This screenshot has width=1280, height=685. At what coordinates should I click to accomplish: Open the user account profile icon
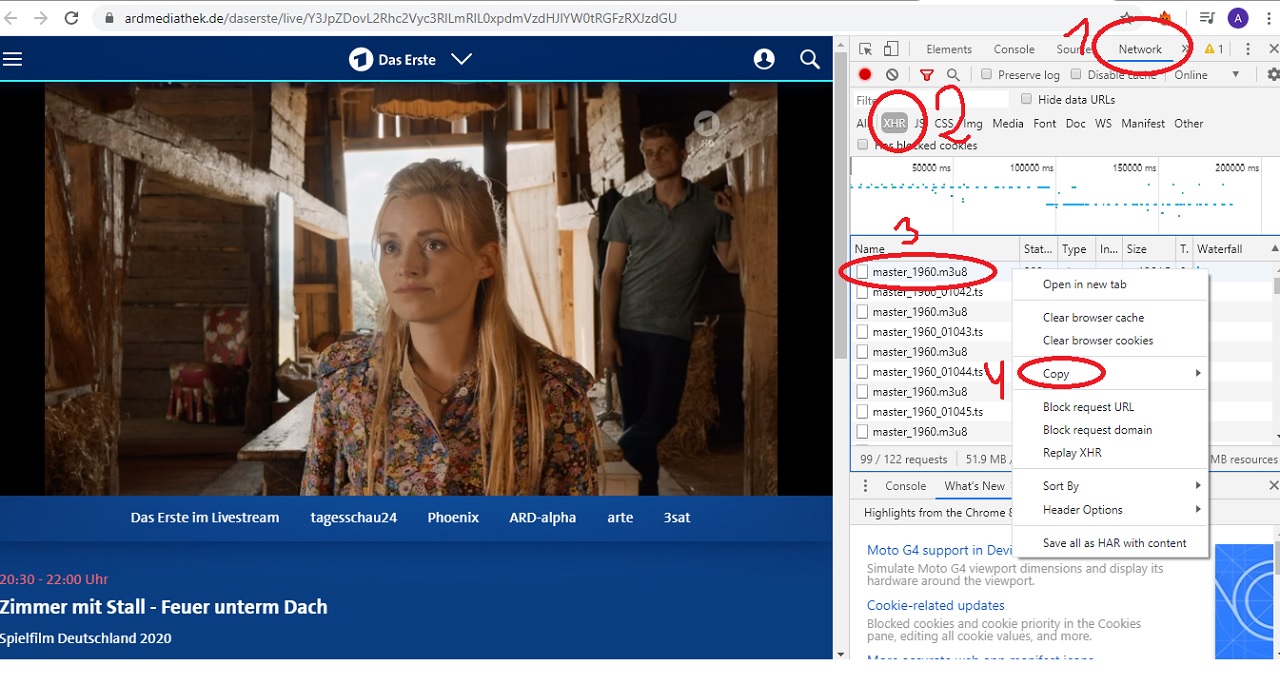(764, 60)
